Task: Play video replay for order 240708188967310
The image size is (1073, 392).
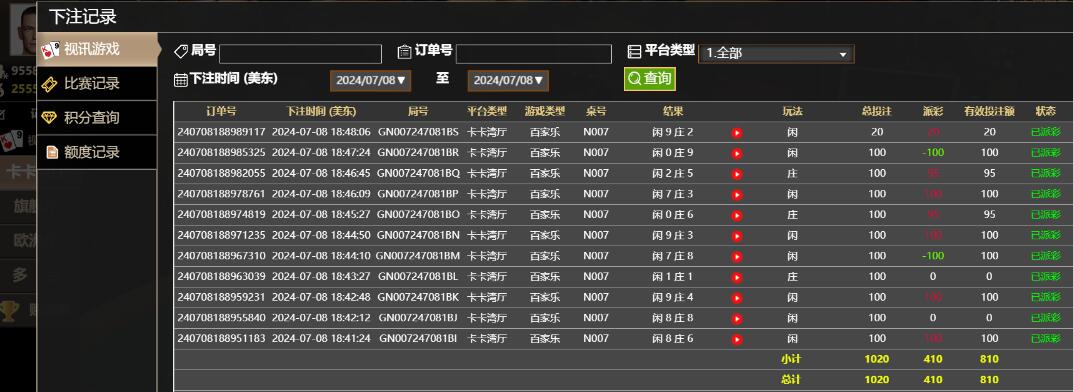Action: click(737, 257)
